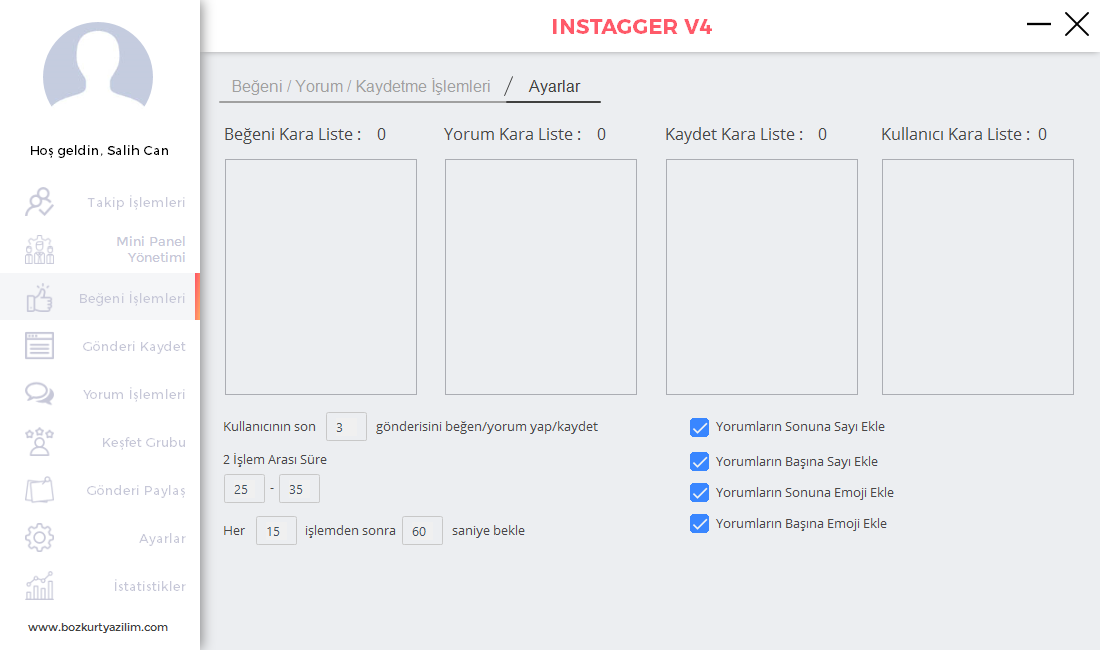1100x650 pixels.
Task: Open İstatistikler sidebar label
Action: (149, 586)
